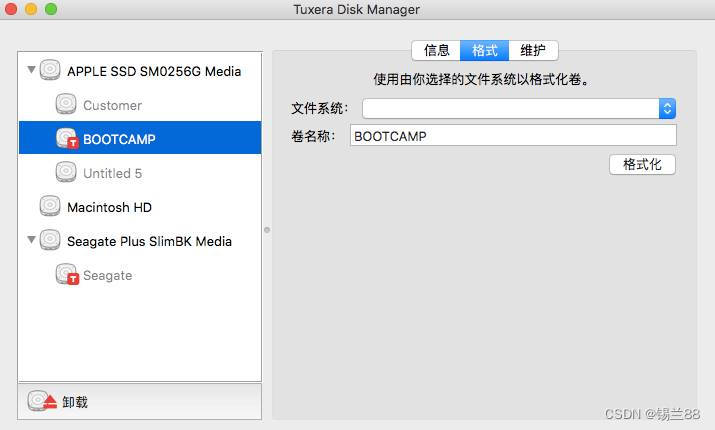The width and height of the screenshot is (715, 430).
Task: Select the Untitled 5 volume row
Action: coord(140,173)
